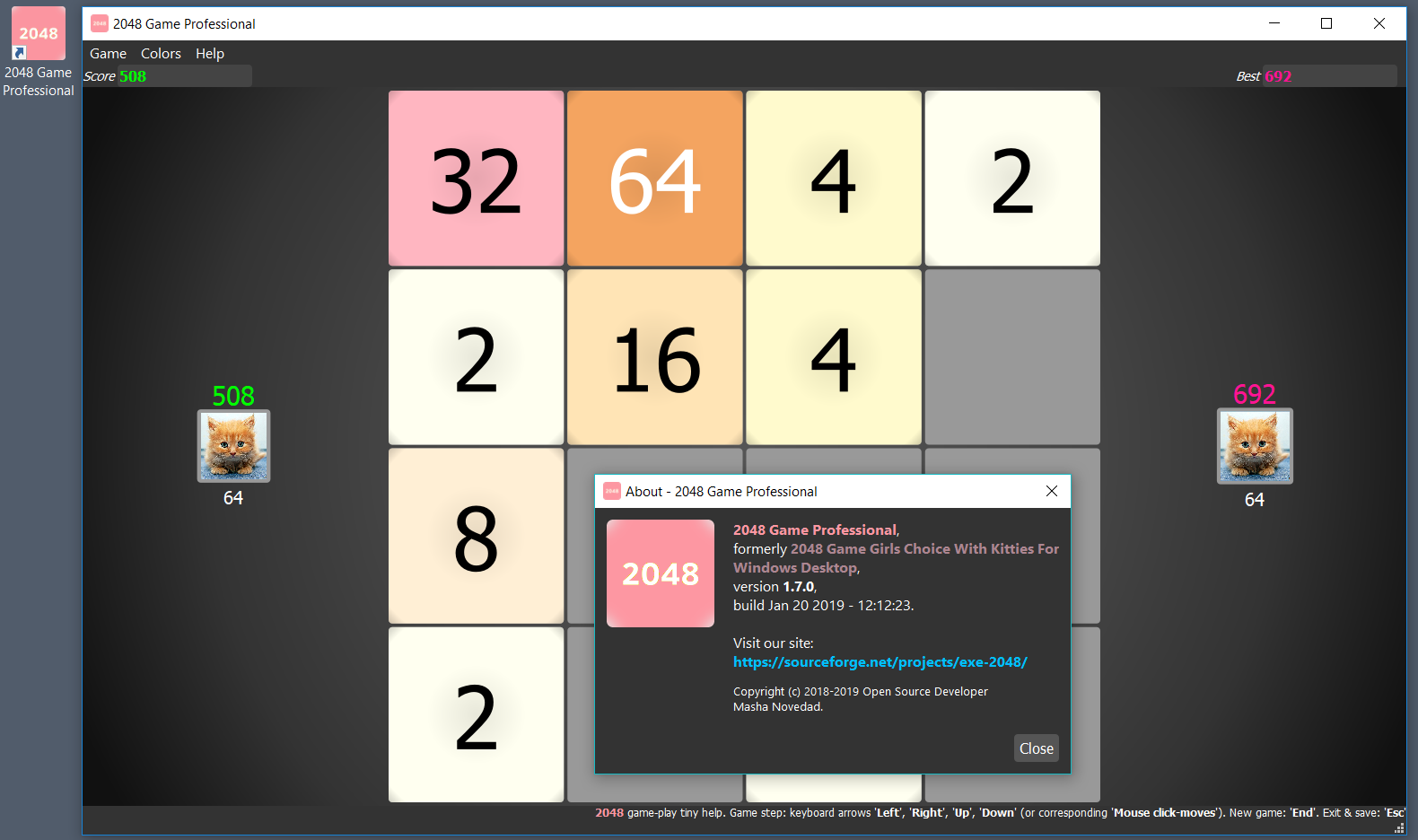This screenshot has height=840, width=1418.
Task: Click the kitten picture under best 692
Action: pyautogui.click(x=1255, y=446)
